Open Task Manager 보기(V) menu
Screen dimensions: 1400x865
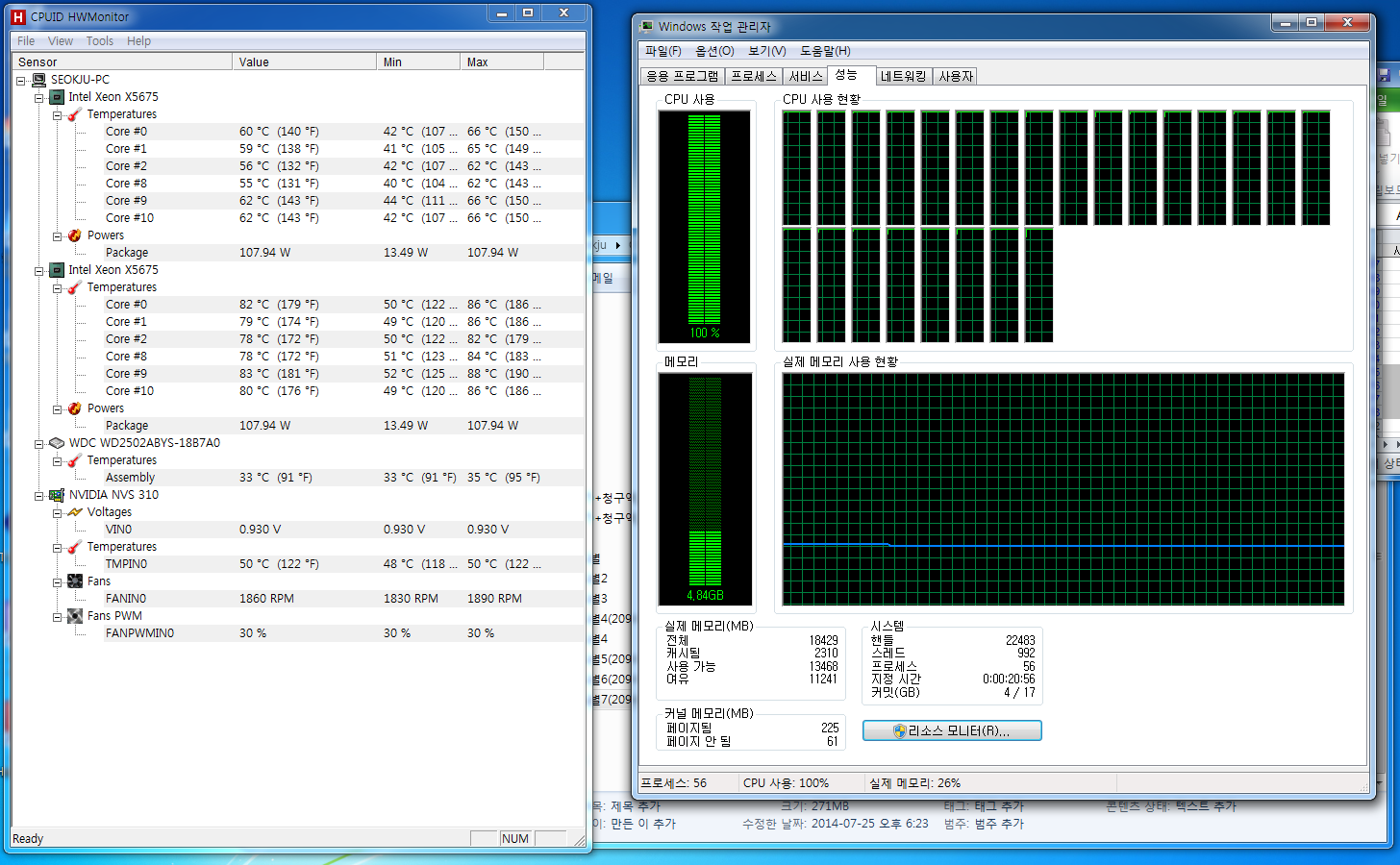767,51
